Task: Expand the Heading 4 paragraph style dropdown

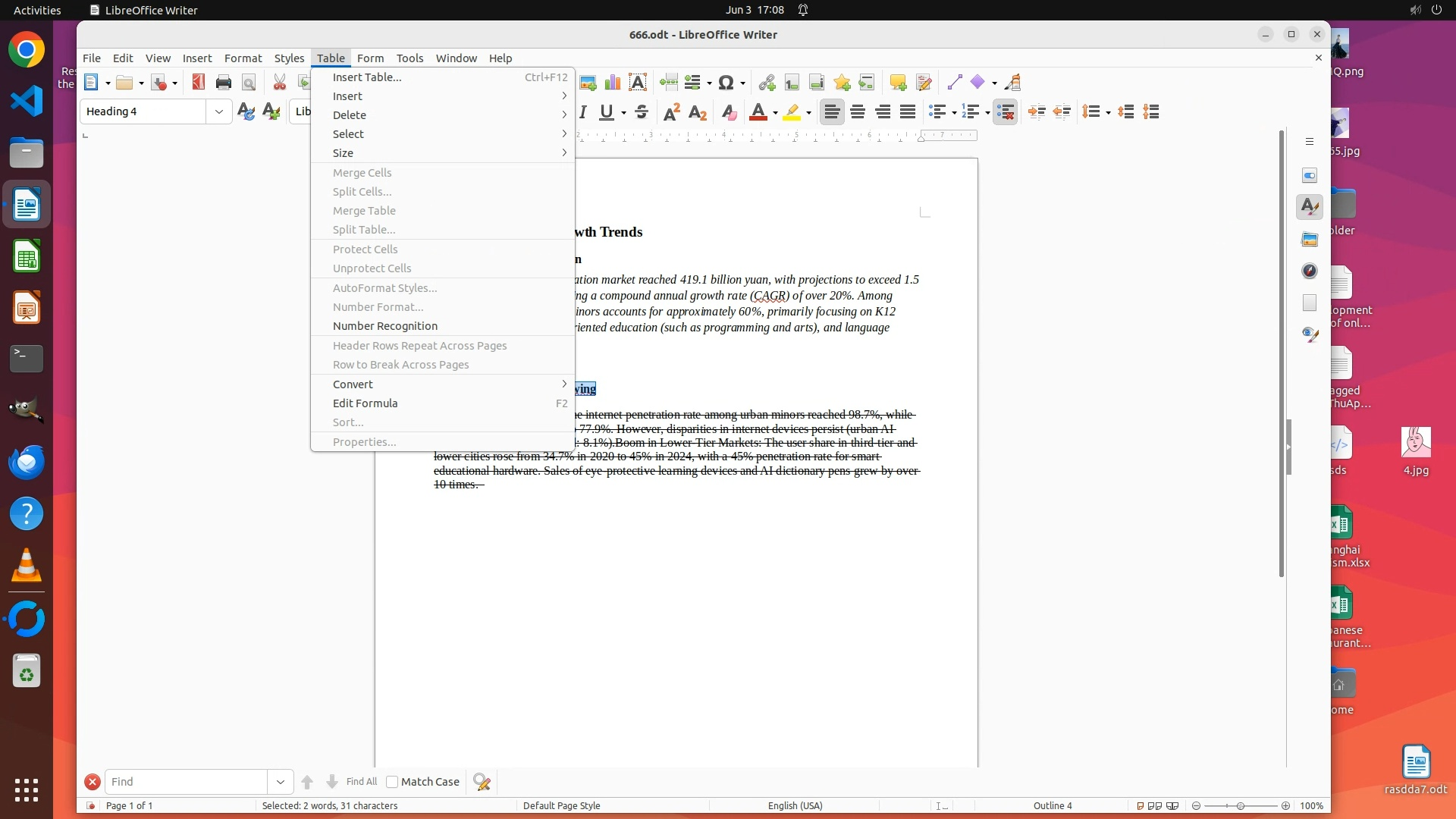Action: (x=219, y=112)
